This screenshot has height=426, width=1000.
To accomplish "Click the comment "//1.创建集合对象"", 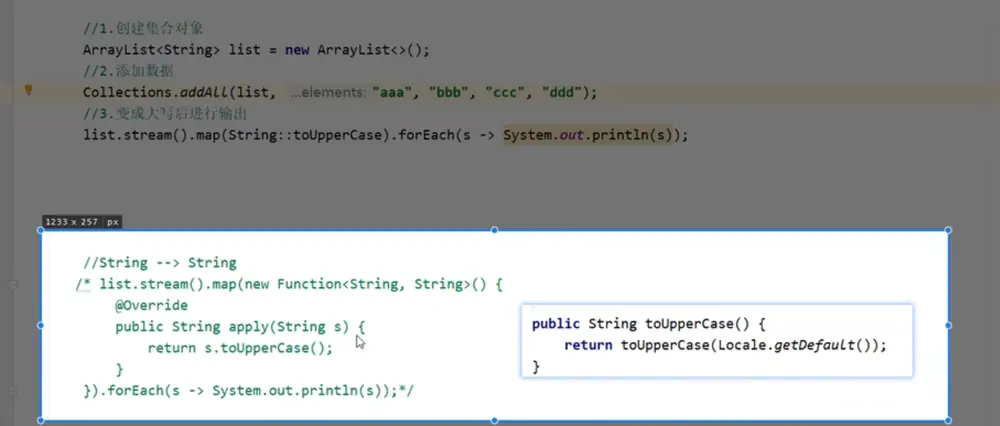I will 143,29.
